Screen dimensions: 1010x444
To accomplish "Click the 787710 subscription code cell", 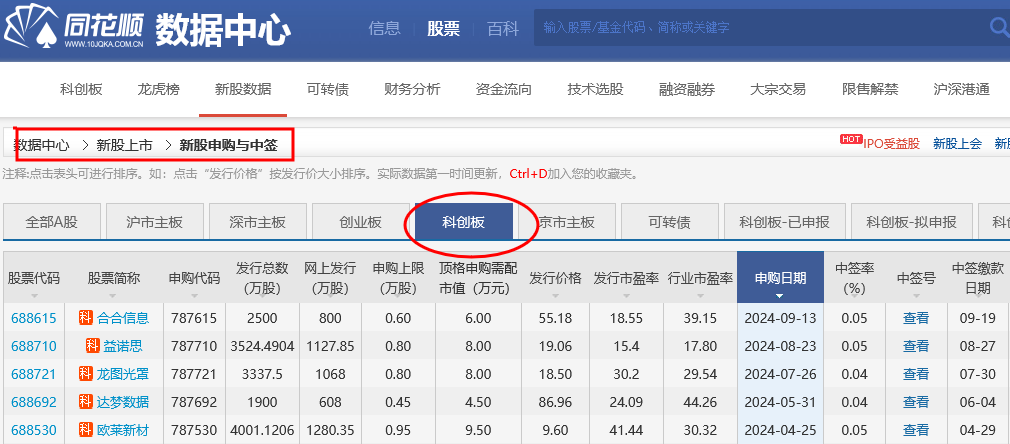I will (195, 346).
